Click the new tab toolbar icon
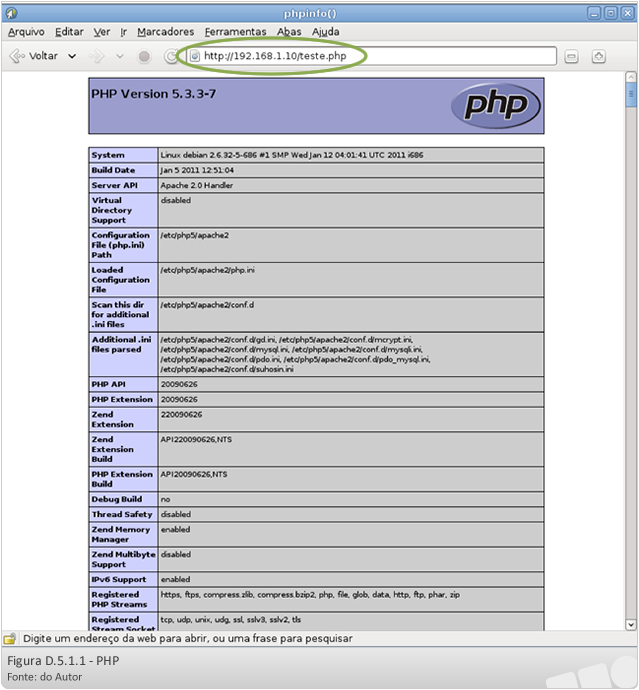 (599, 56)
